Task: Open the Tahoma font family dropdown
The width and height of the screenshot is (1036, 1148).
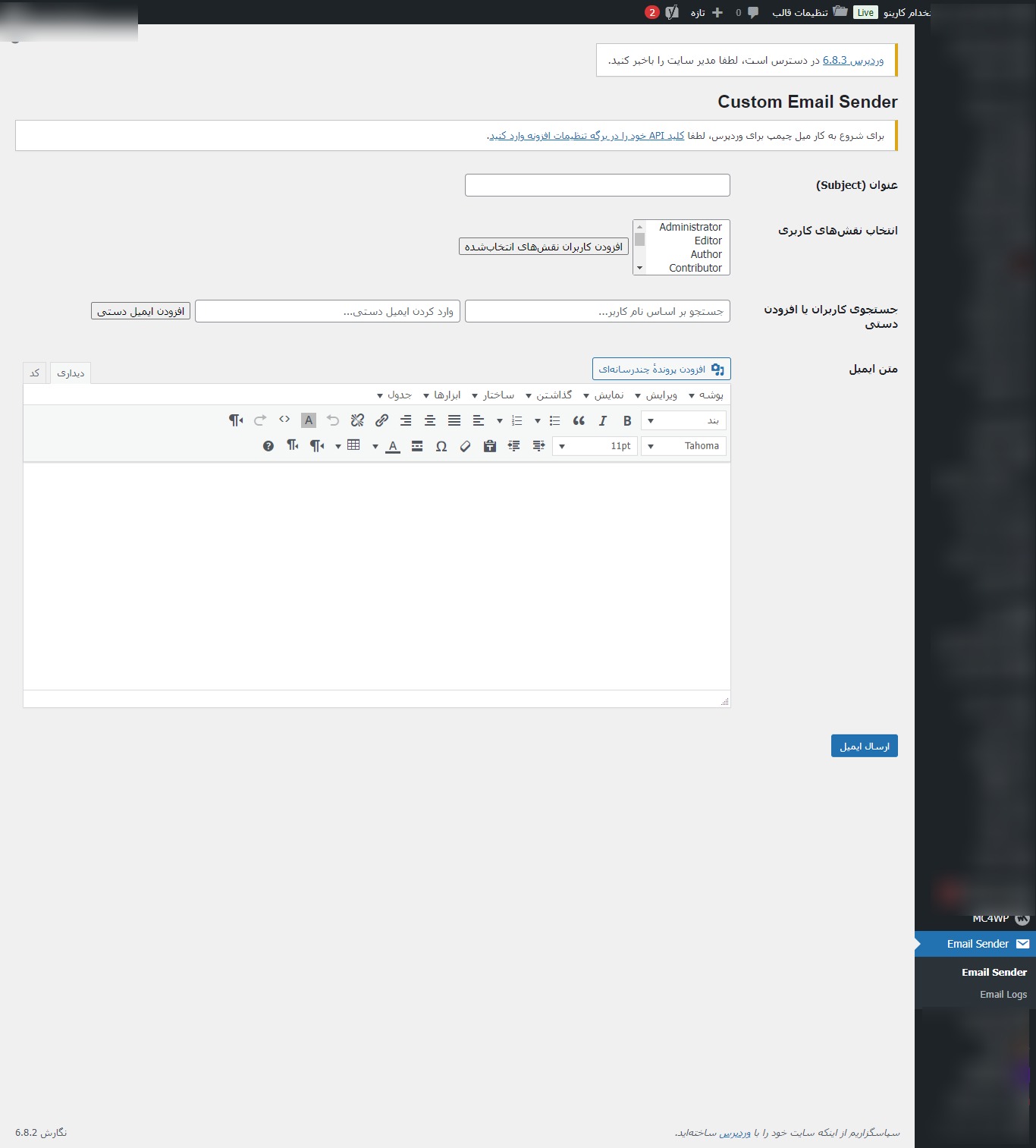Action: coord(683,446)
